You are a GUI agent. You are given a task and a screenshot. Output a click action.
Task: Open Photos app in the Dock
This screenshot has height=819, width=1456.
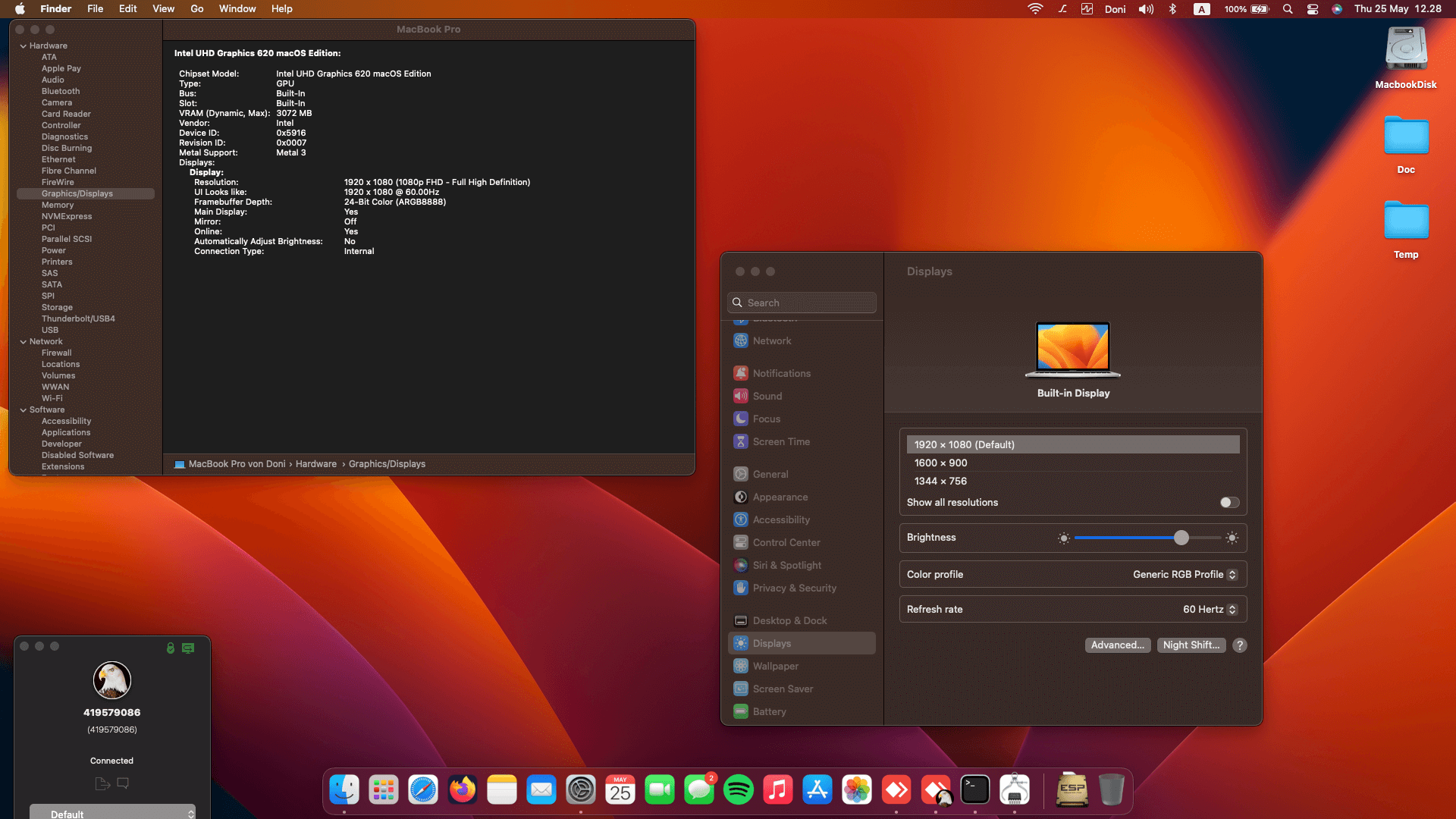[x=857, y=790]
